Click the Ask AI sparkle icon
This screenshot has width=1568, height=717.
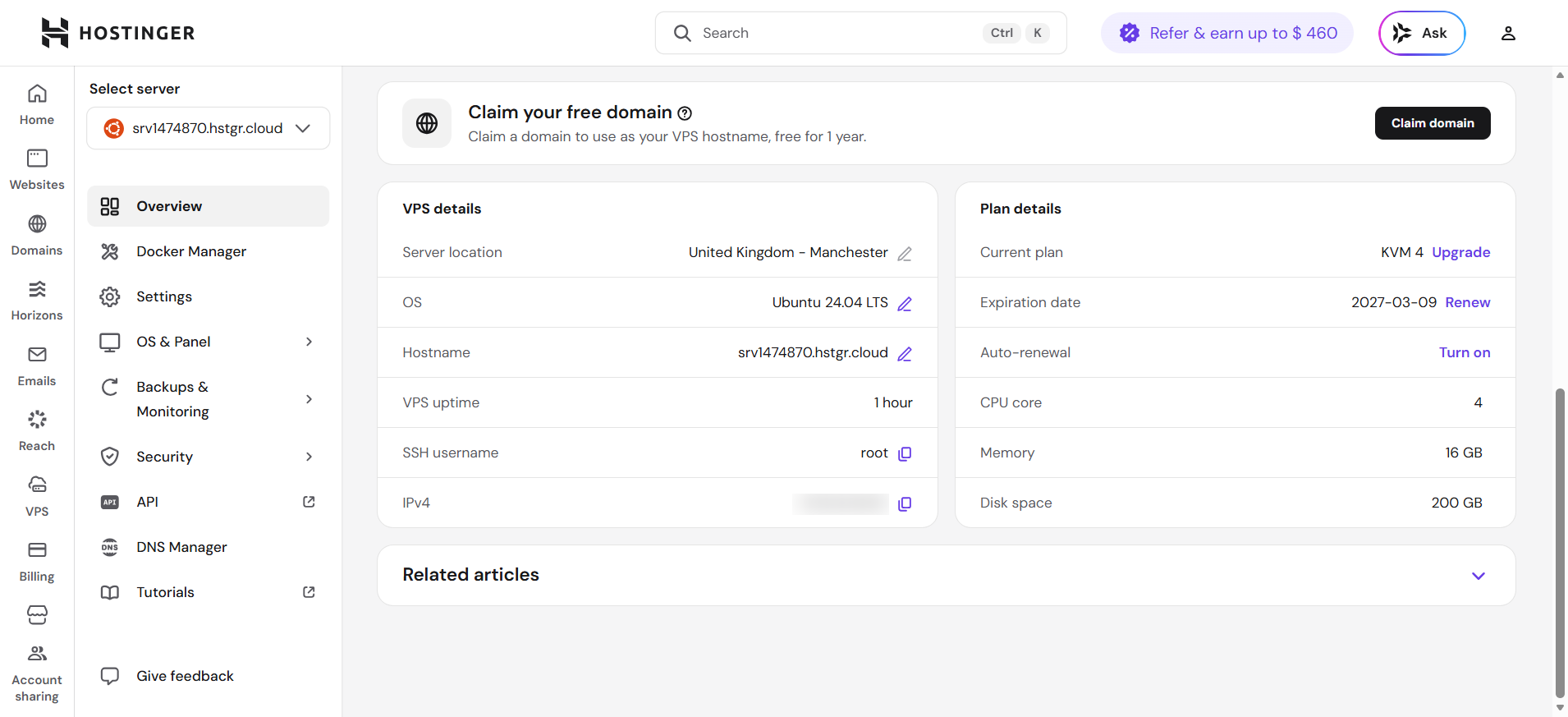tap(1402, 33)
